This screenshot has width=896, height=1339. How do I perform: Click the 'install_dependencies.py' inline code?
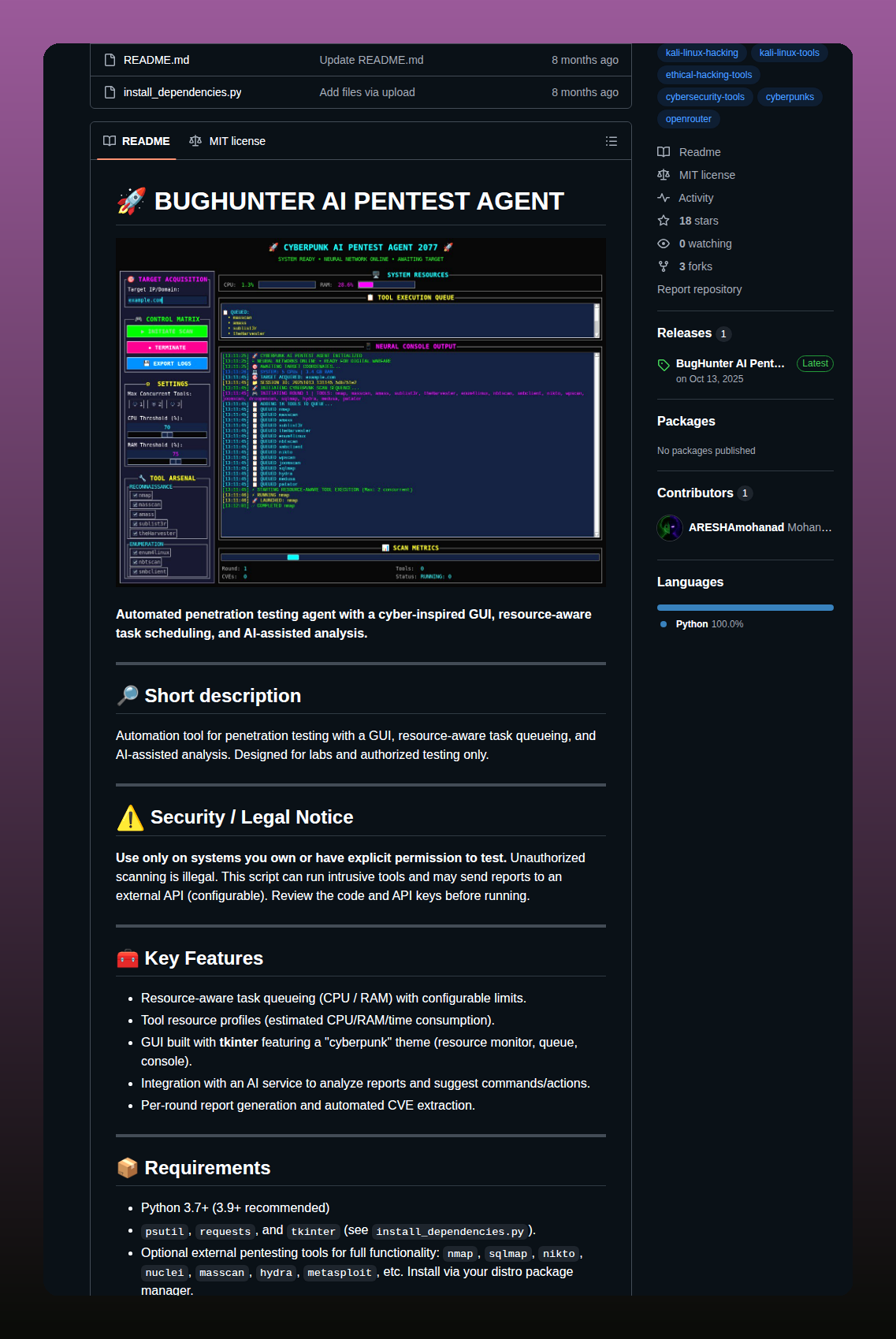pyautogui.click(x=449, y=1231)
